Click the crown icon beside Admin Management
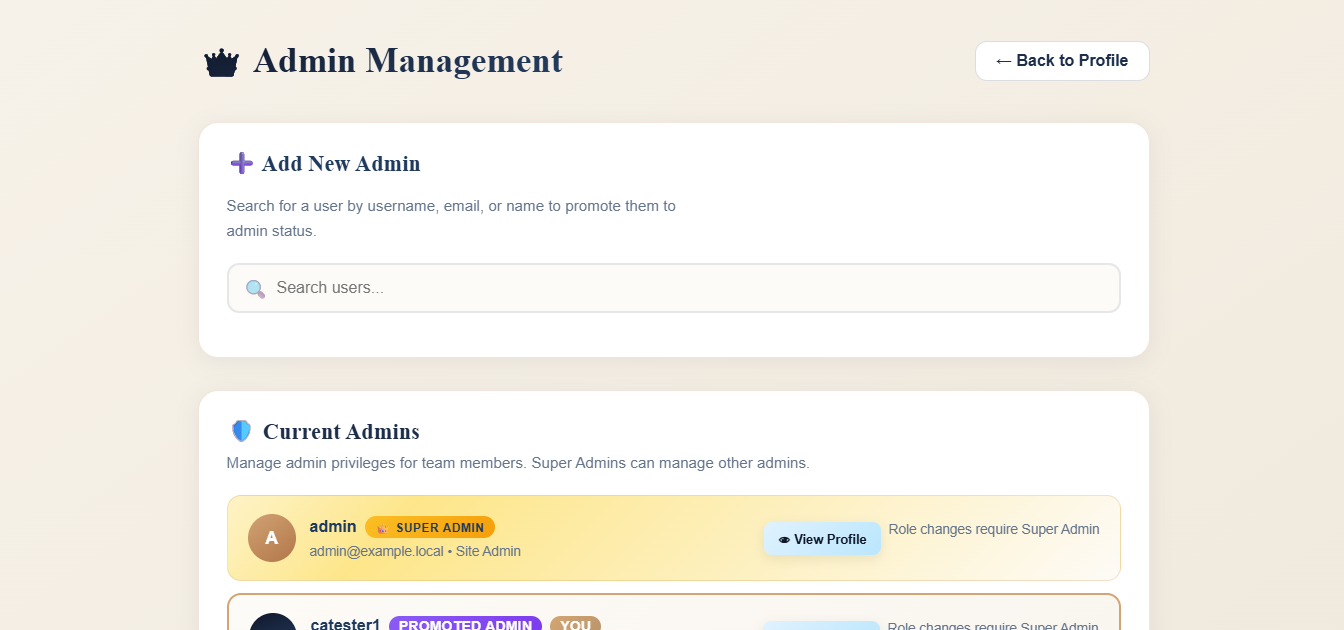Viewport: 1344px width, 630px height. (221, 63)
